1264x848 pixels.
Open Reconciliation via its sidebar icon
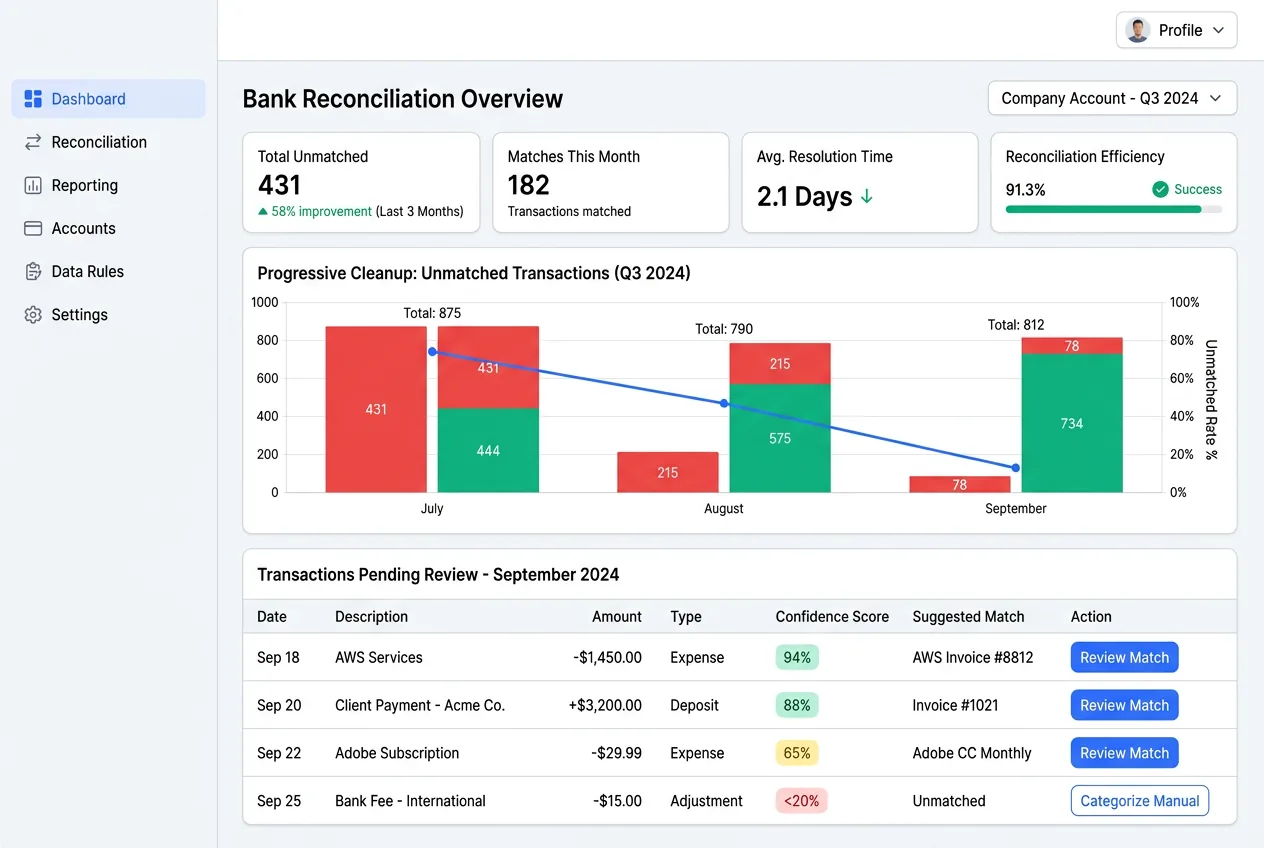(x=32, y=142)
